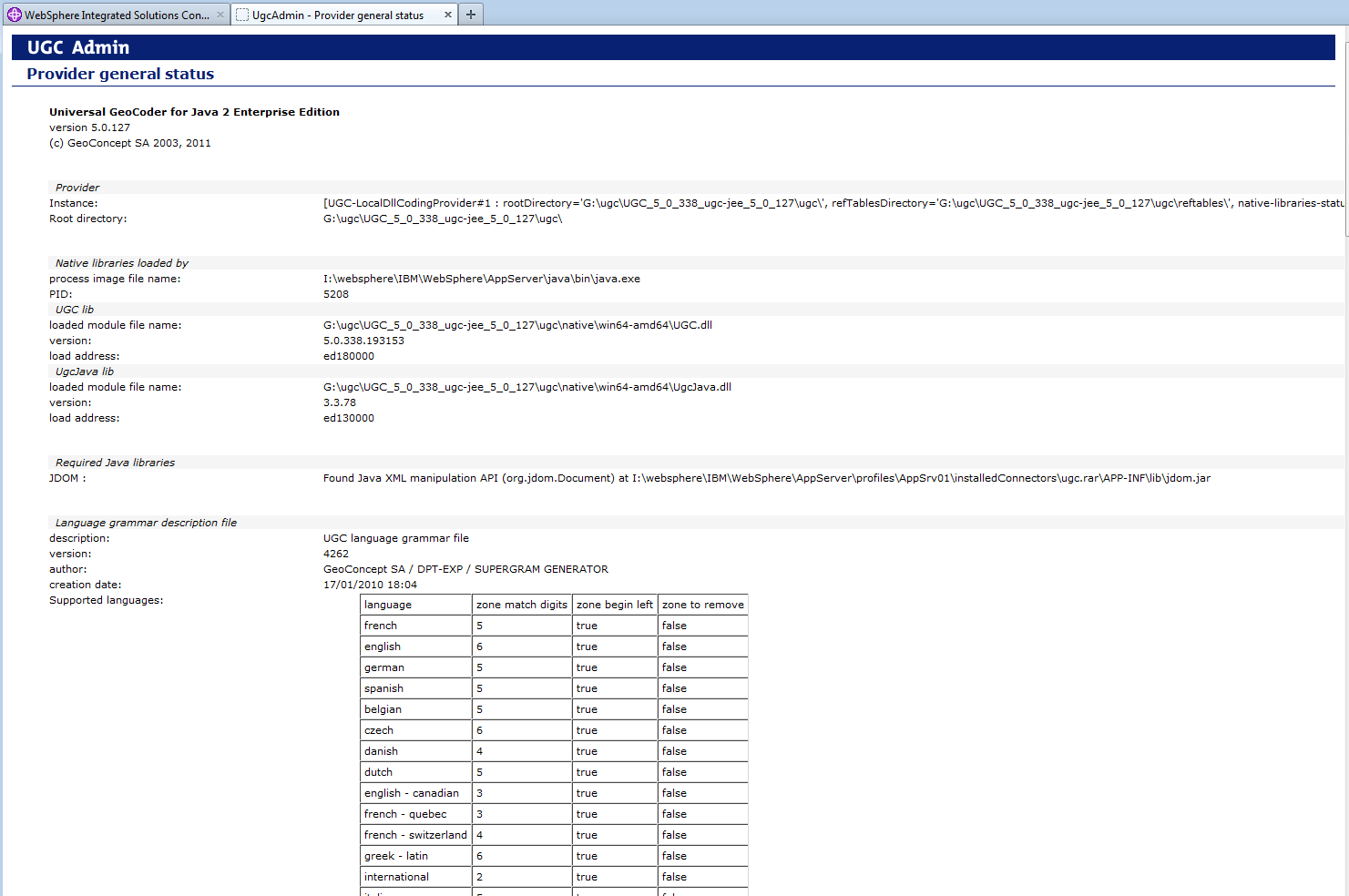This screenshot has width=1349, height=896.
Task: Click grammar version value 4262
Action: [336, 554]
